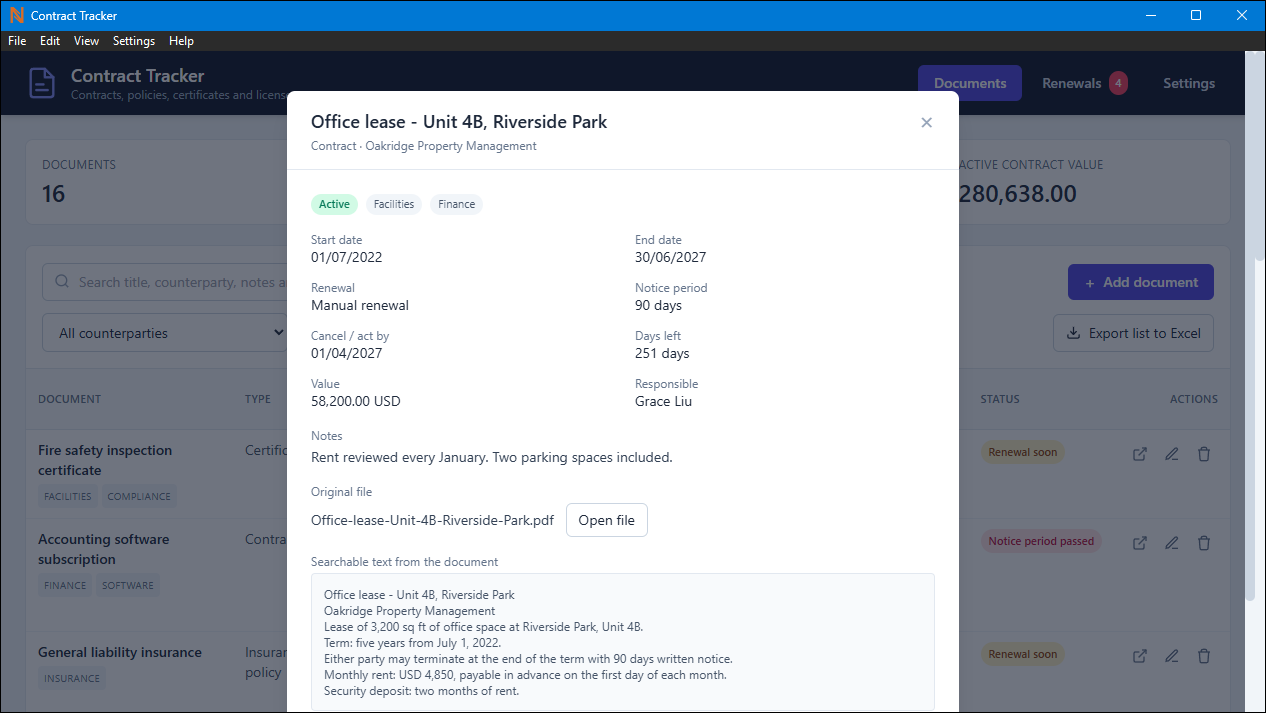Click the responsible person Grace Liu
This screenshot has width=1266, height=713.
click(x=663, y=401)
